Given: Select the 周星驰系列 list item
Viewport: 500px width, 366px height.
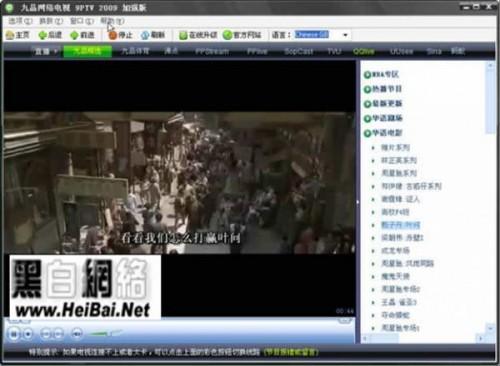Looking at the screenshot, I should point(399,173).
